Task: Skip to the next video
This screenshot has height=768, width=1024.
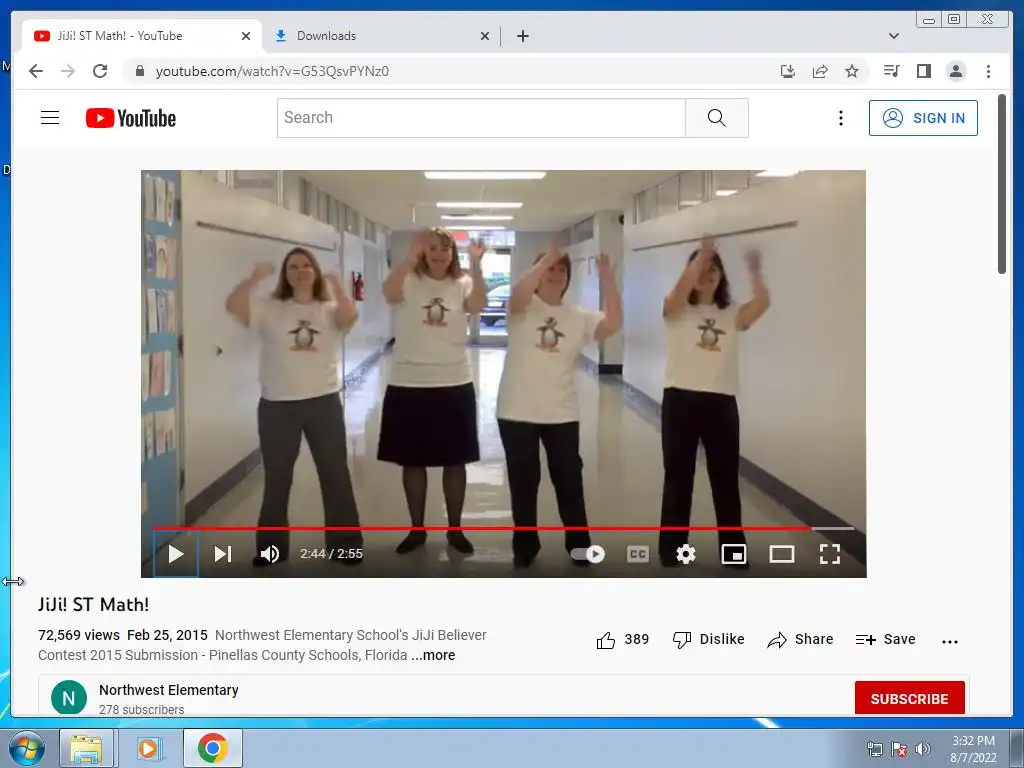Action: (223, 554)
